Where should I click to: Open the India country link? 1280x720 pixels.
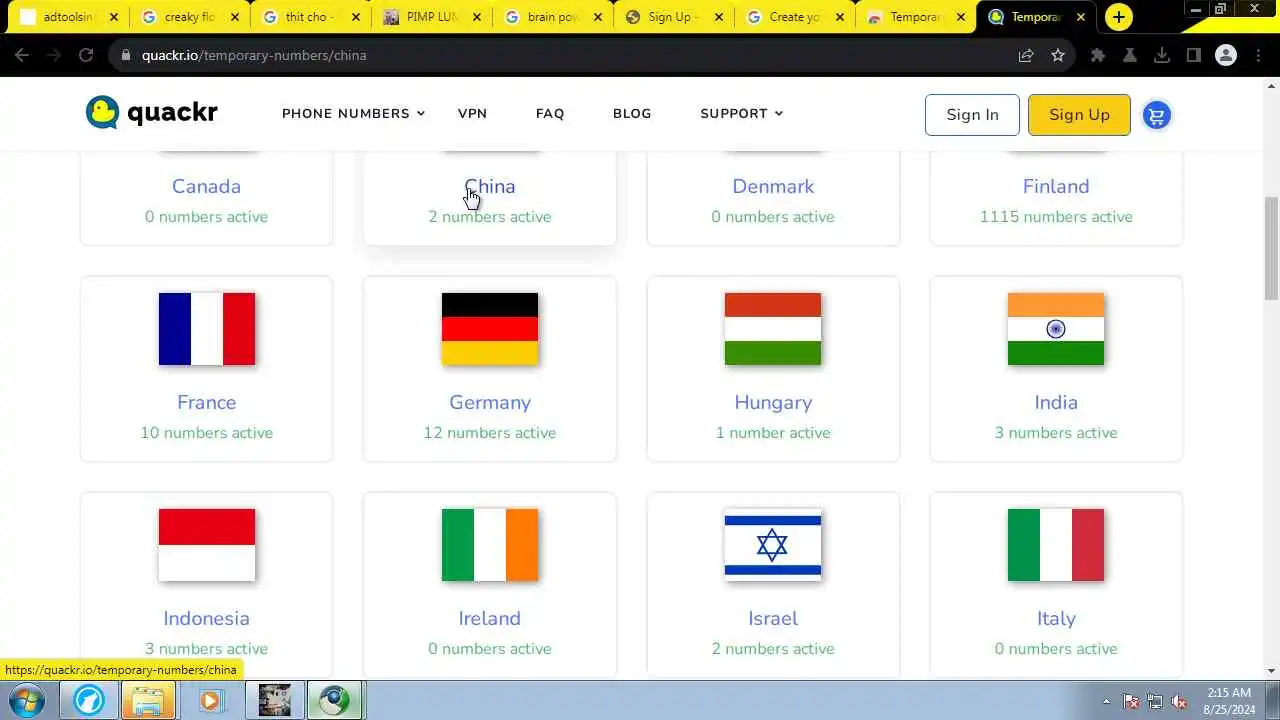1056,402
